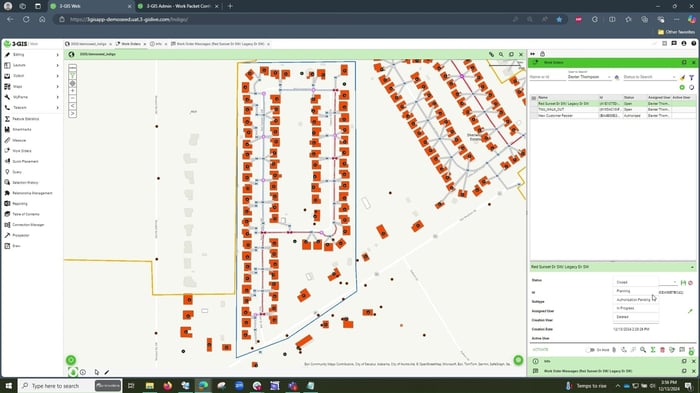Collapse the Red Sunset Dr SW details section
Viewport: 700px width, 393px height.
click(692, 267)
